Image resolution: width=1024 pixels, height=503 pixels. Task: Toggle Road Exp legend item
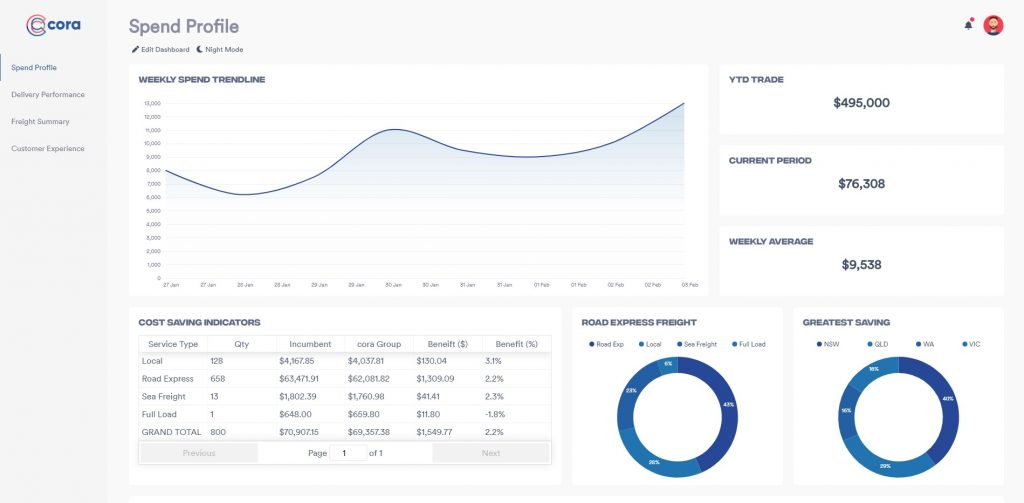click(x=606, y=344)
